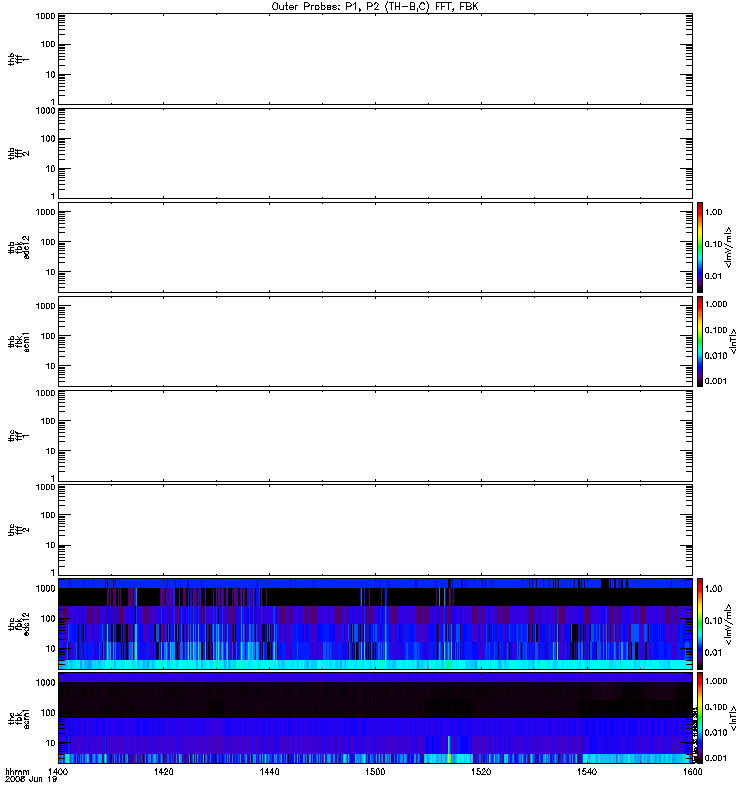Click the 'thc fff 1' y-axis panel label
750x800 pixels.
coord(18,436)
